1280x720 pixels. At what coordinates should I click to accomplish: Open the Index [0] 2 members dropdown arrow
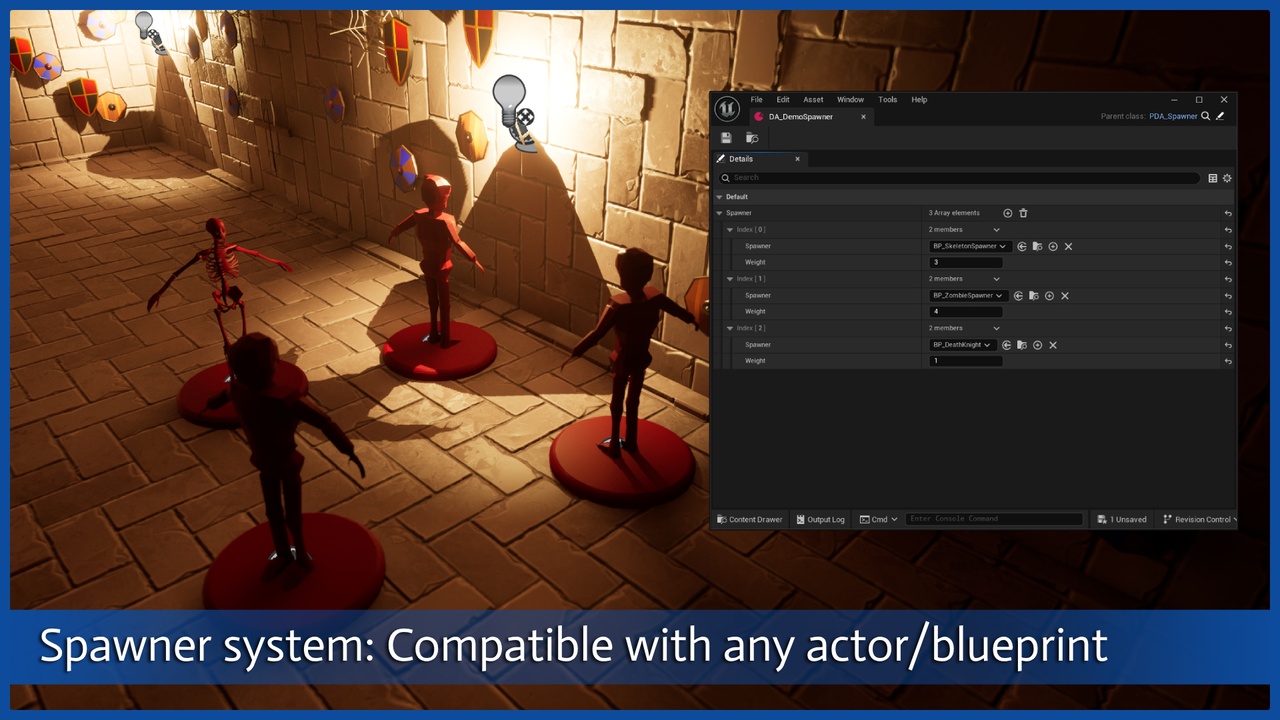click(996, 230)
